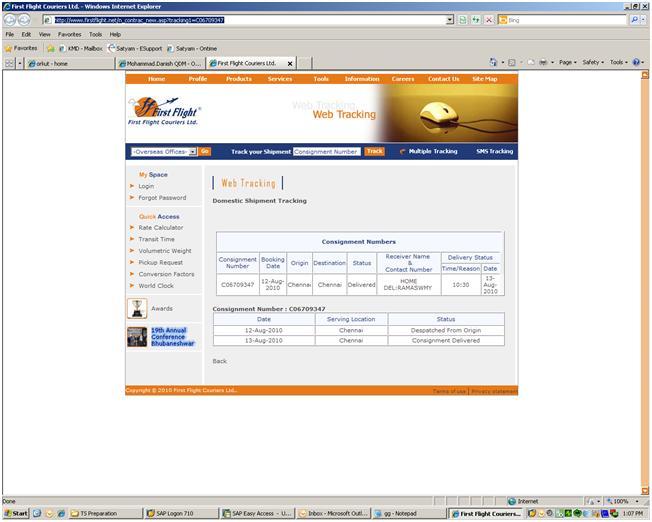Open Favorites star button
This screenshot has width=652, height=522.
21,48
